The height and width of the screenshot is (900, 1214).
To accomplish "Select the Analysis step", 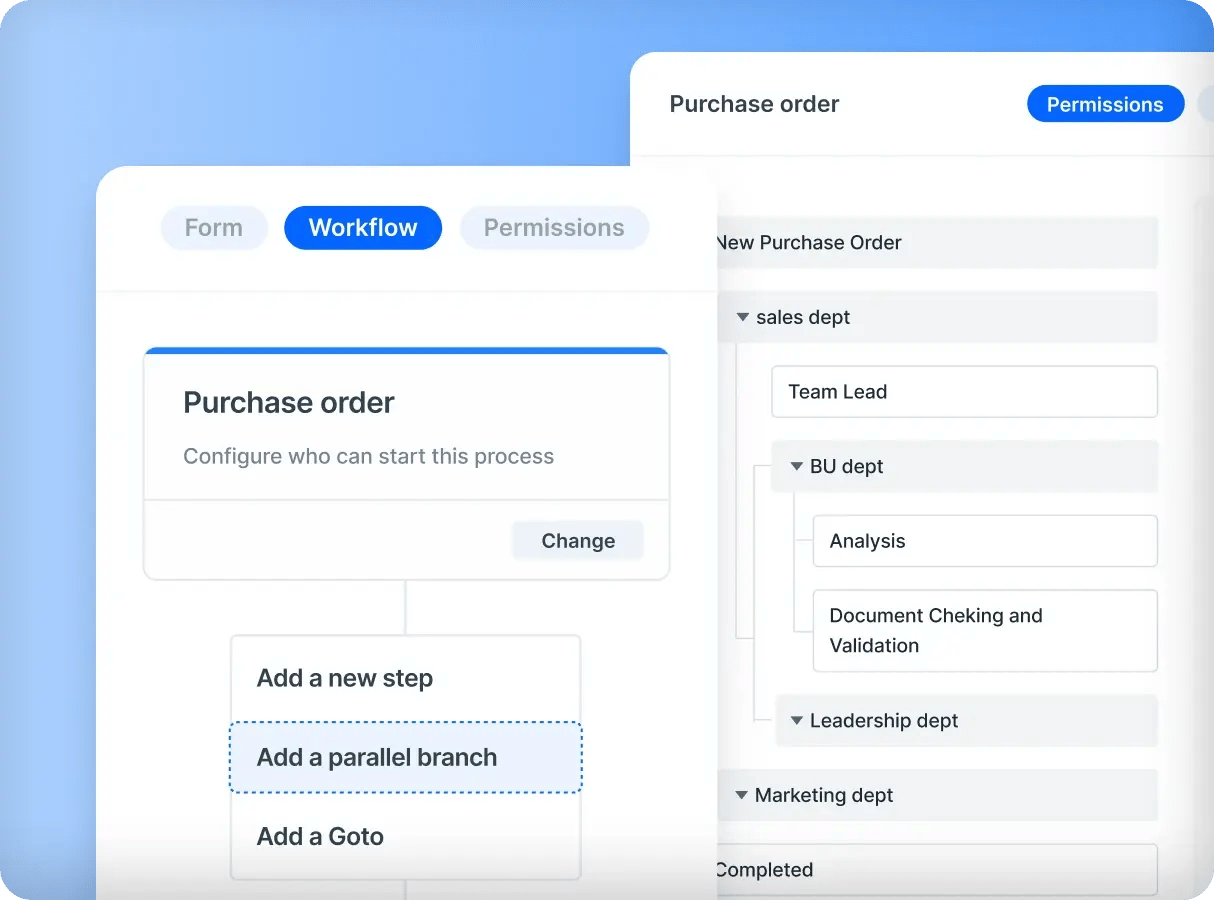I will 985,541.
